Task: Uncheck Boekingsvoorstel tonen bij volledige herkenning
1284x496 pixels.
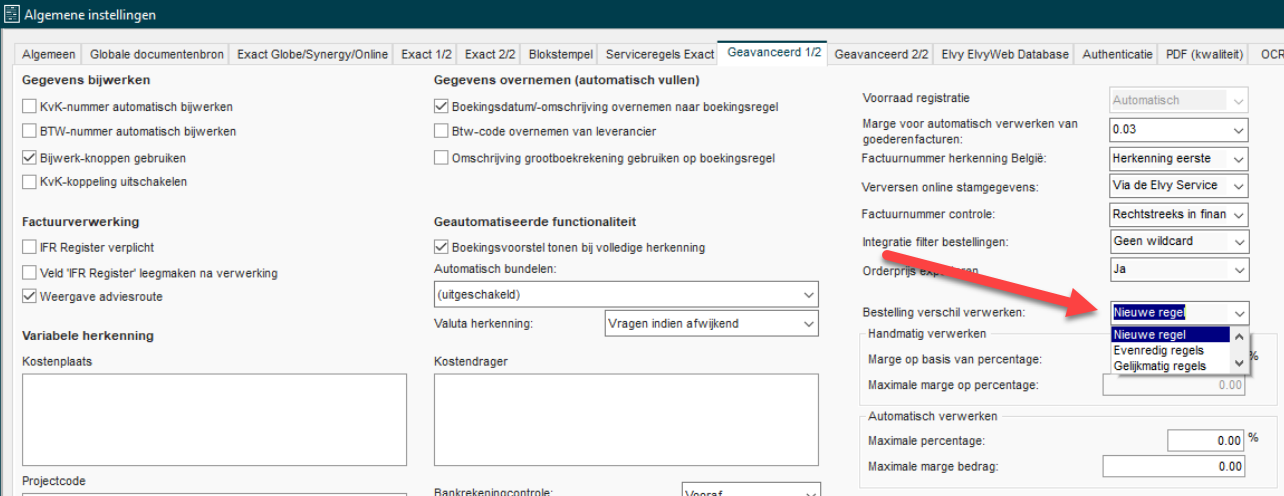Action: [441, 247]
